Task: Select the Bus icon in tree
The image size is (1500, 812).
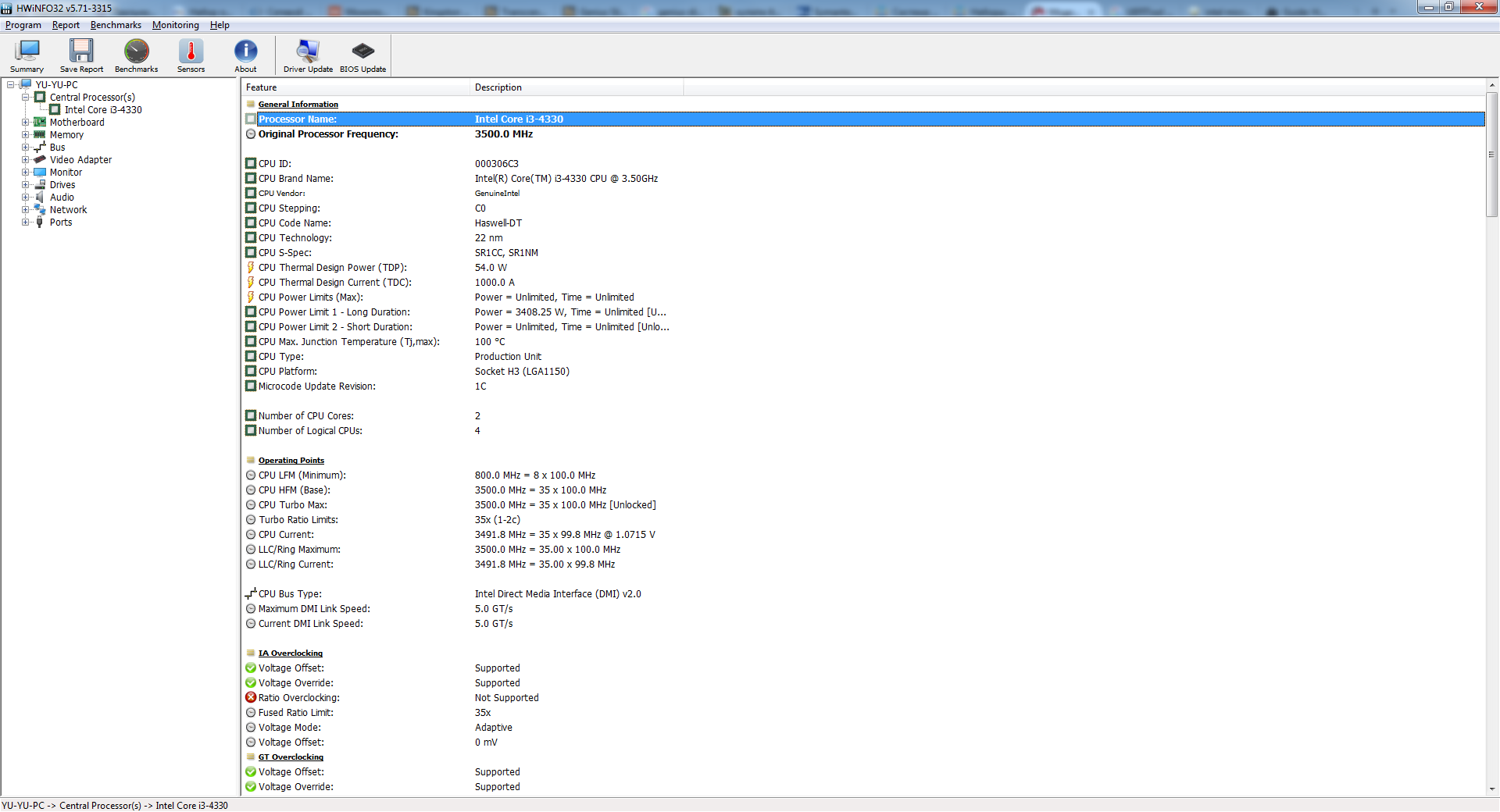Action: click(40, 147)
